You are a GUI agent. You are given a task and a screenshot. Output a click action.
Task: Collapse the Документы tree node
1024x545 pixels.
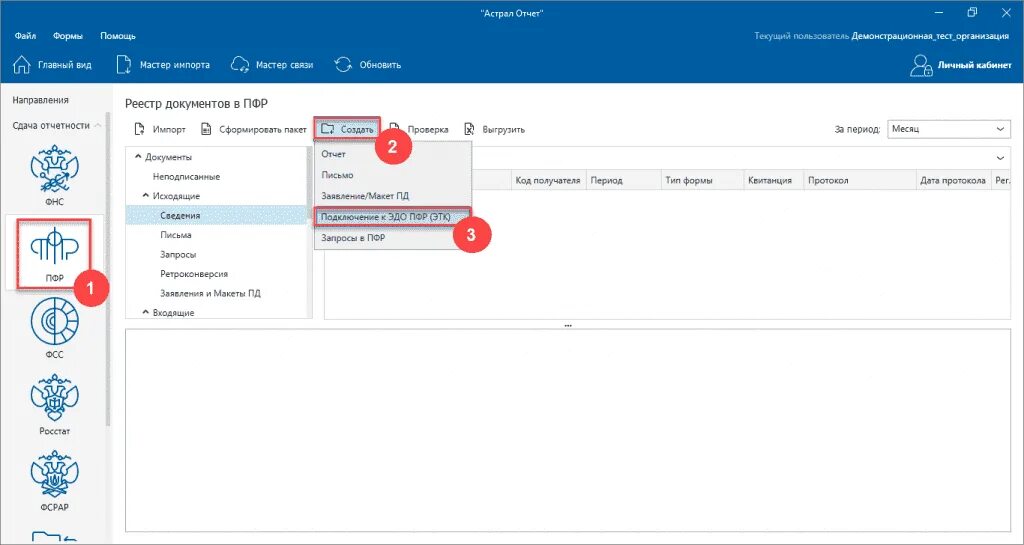[138, 157]
